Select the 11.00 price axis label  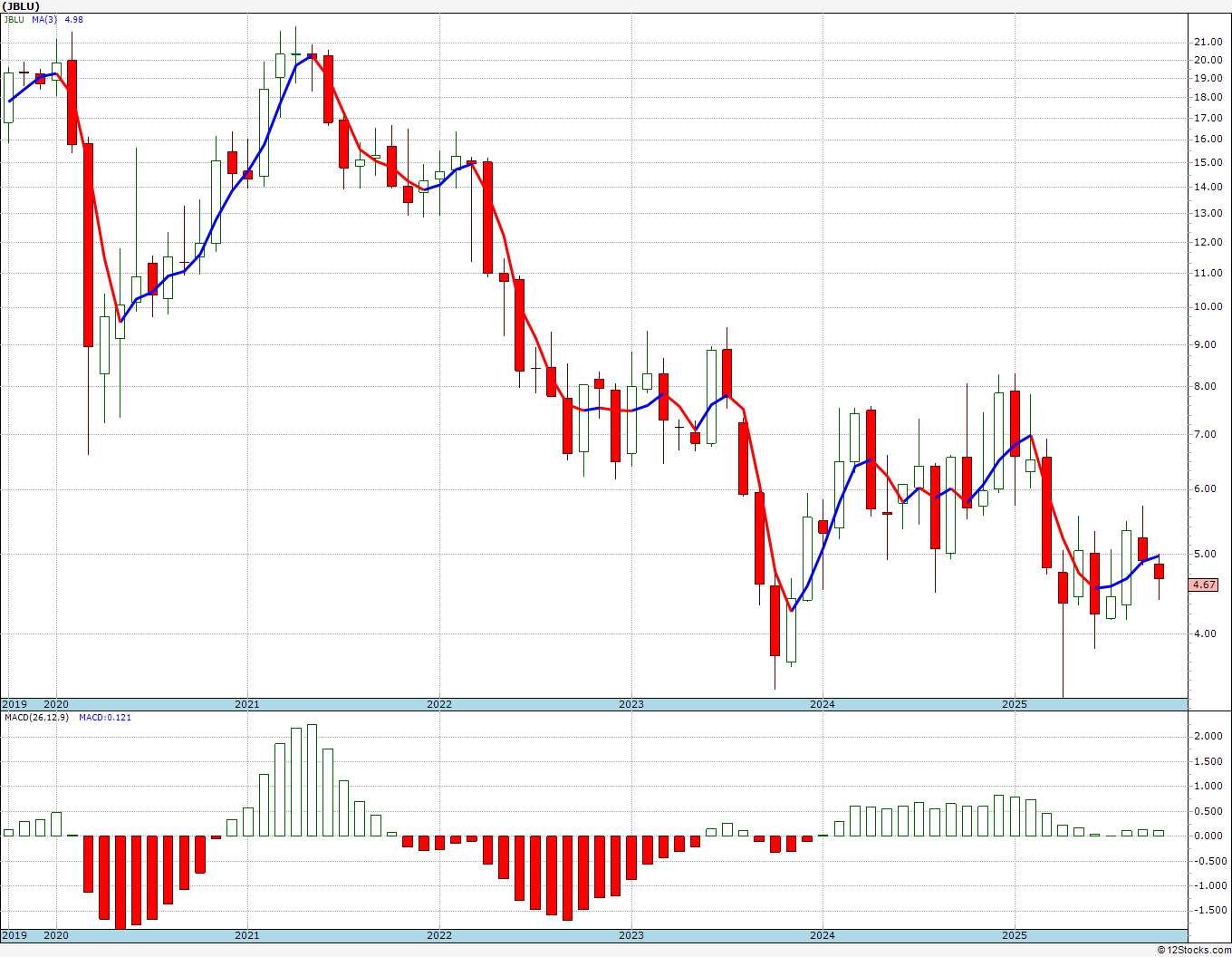[x=1207, y=274]
